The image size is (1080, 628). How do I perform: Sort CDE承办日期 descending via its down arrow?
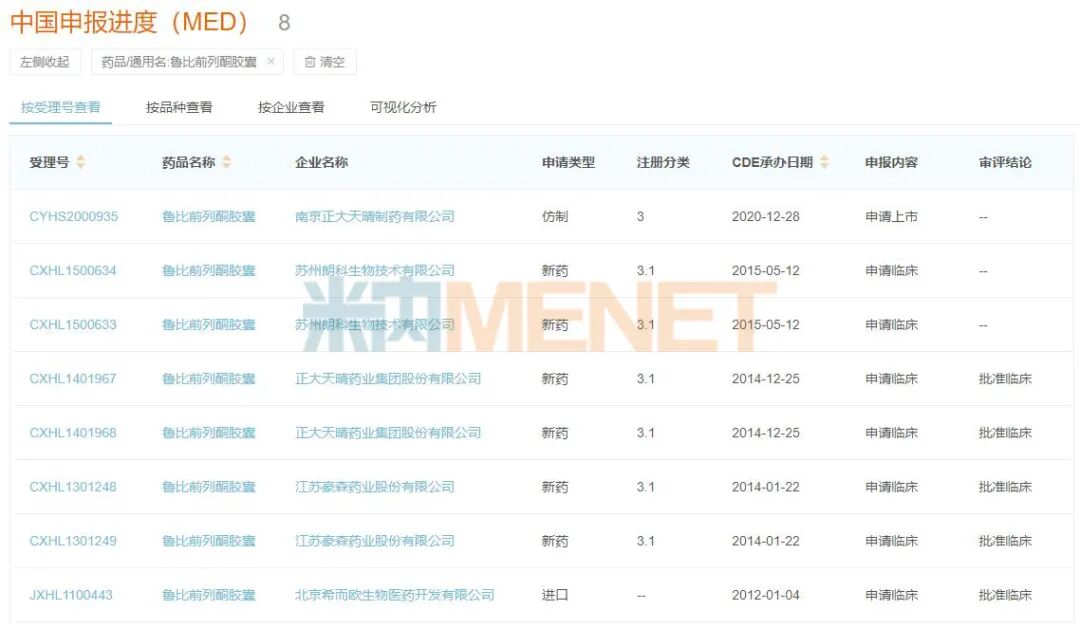(x=823, y=167)
